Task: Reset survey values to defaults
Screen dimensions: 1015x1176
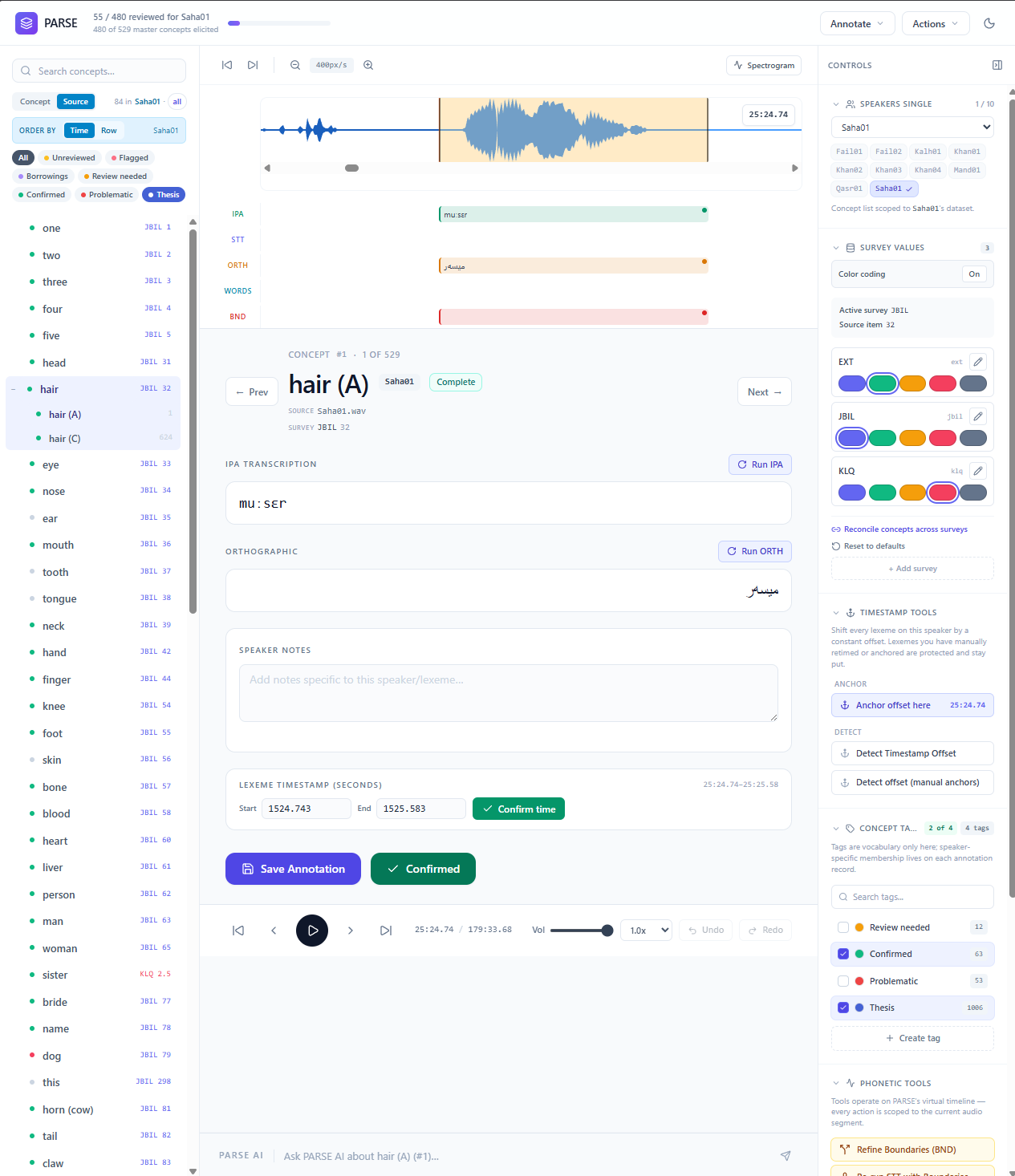Action: 868,546
